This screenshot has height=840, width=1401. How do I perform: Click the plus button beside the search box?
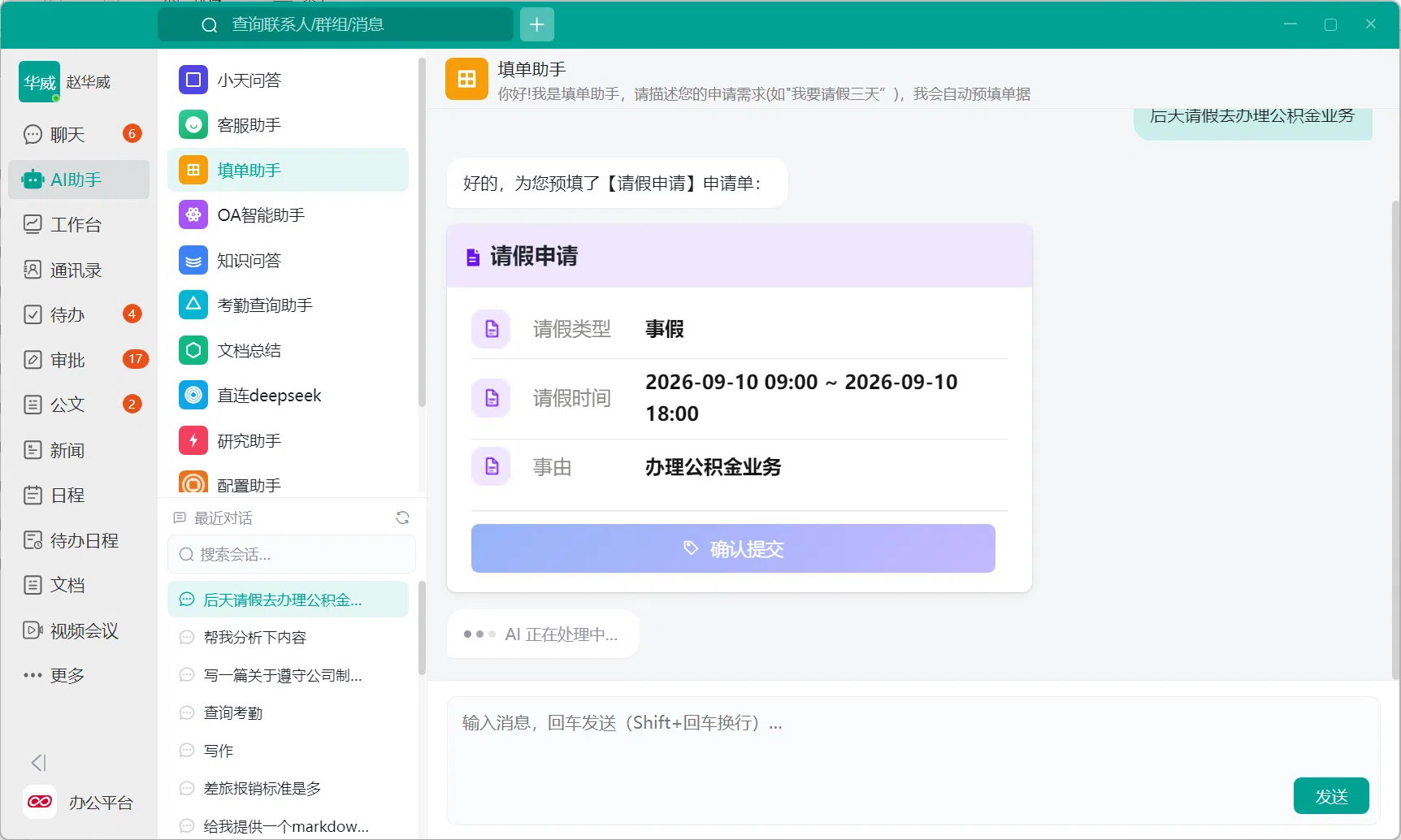coord(537,24)
